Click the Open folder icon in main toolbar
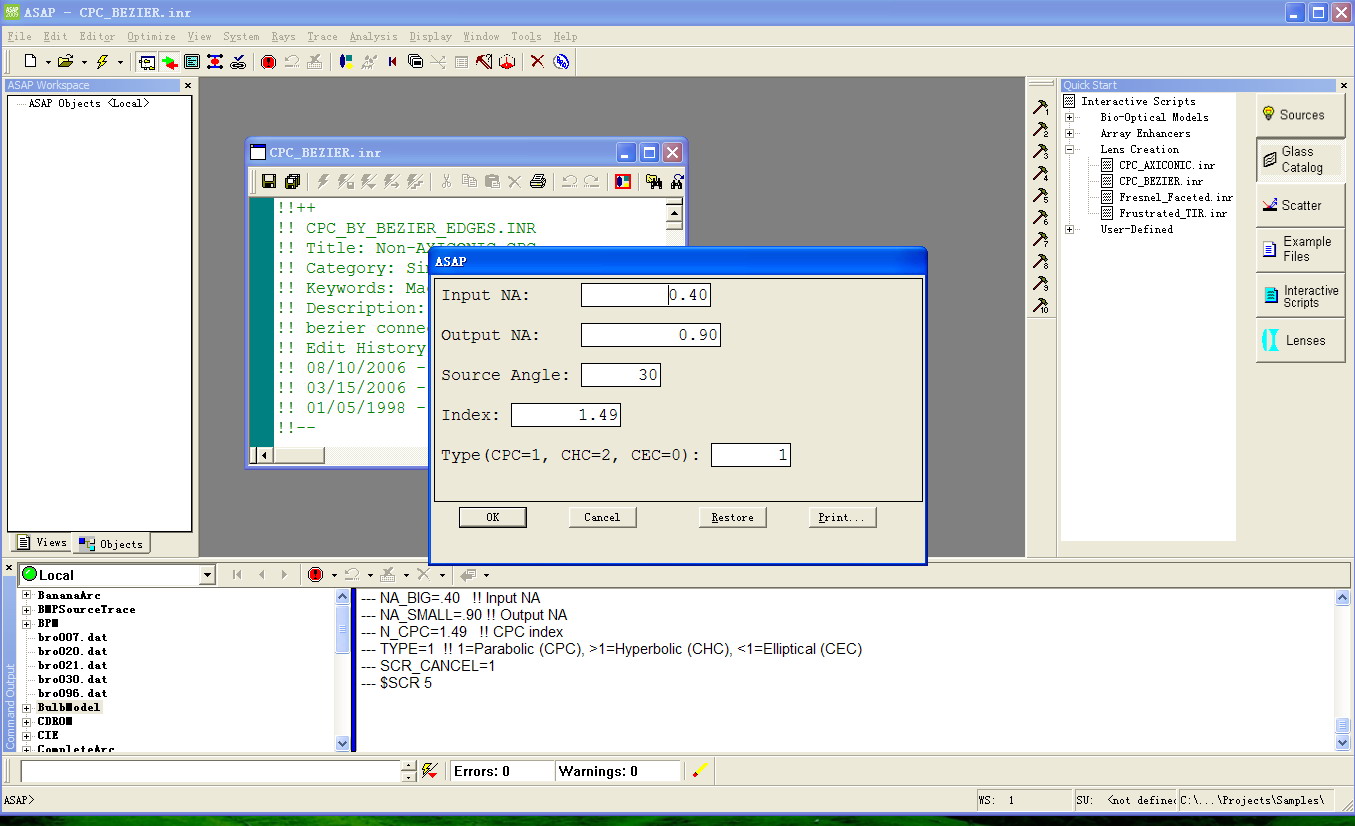This screenshot has width=1355, height=826. pos(65,62)
